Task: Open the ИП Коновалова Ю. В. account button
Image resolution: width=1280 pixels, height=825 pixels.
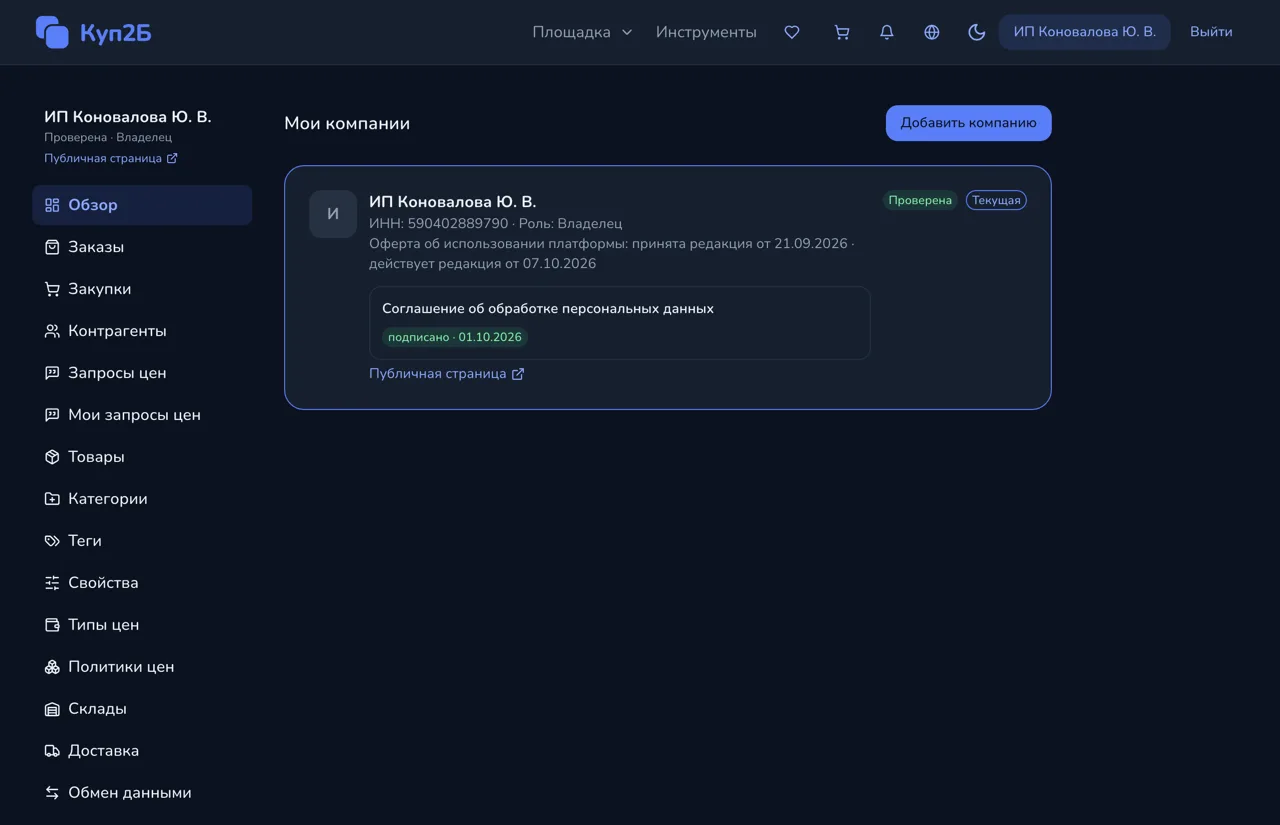Action: coord(1084,32)
